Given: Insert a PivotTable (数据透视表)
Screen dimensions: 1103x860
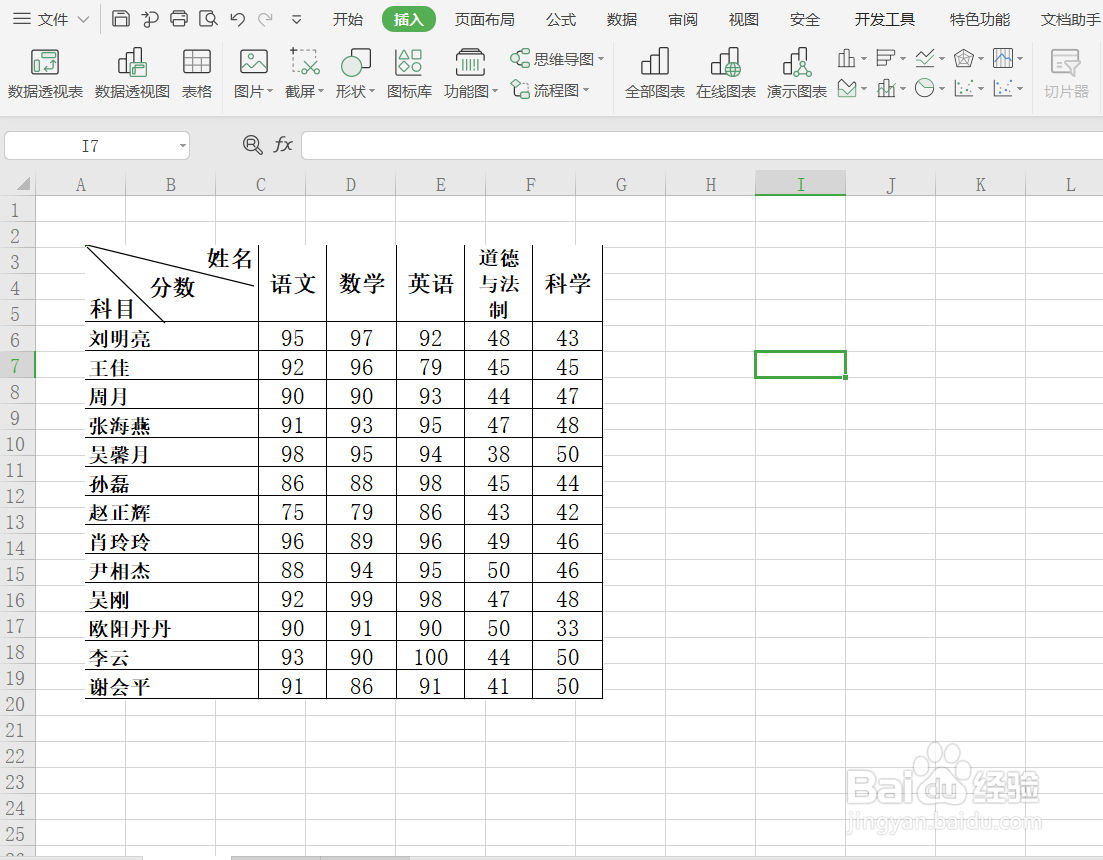Looking at the screenshot, I should pos(45,72).
